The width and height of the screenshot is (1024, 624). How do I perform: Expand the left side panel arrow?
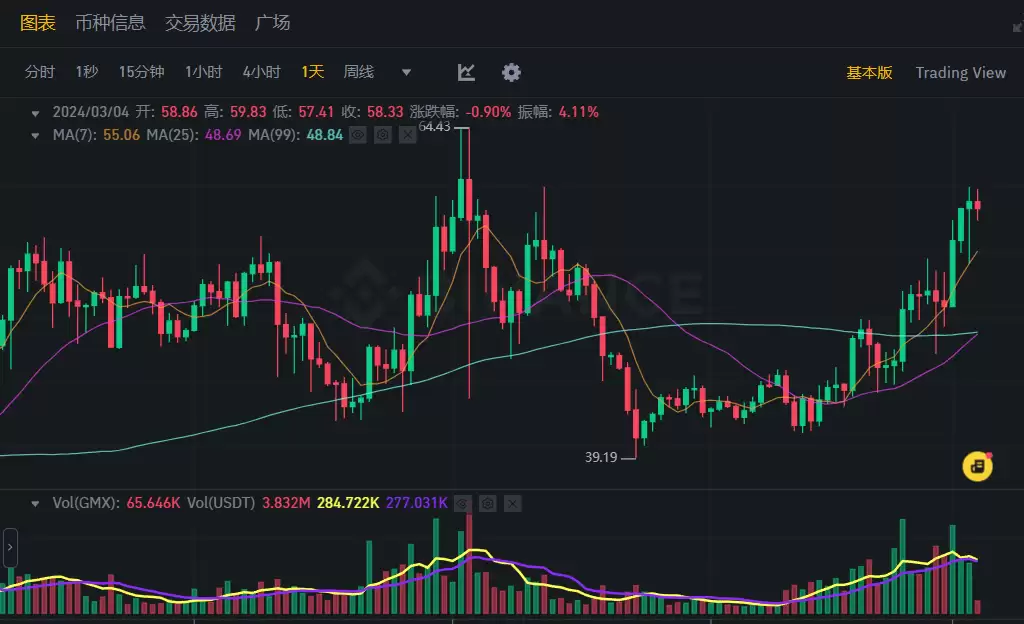pos(10,548)
